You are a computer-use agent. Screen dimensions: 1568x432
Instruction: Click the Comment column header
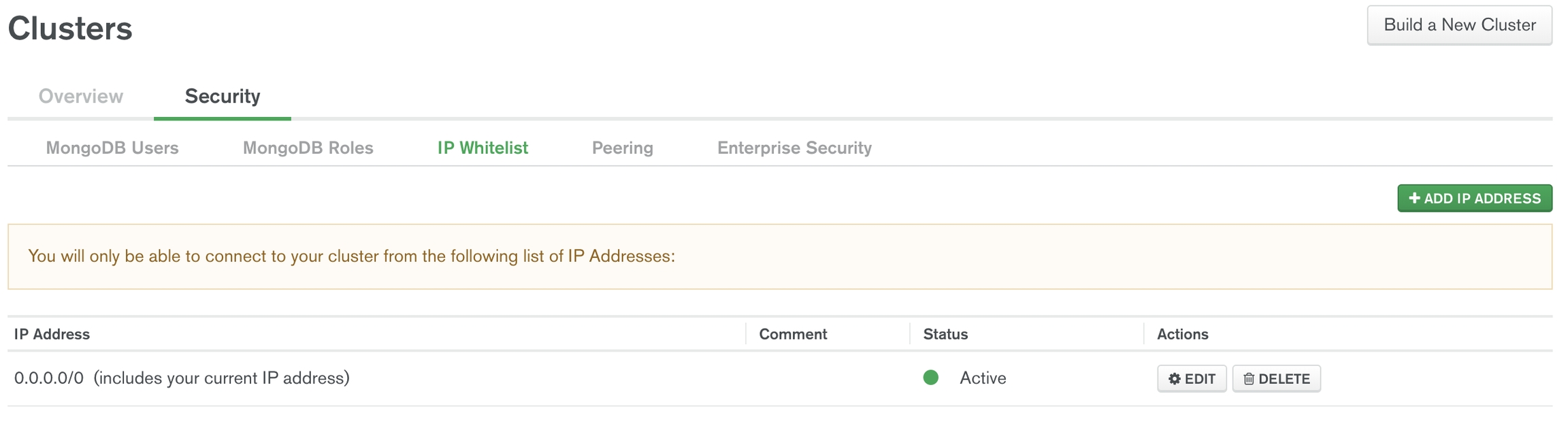(793, 334)
